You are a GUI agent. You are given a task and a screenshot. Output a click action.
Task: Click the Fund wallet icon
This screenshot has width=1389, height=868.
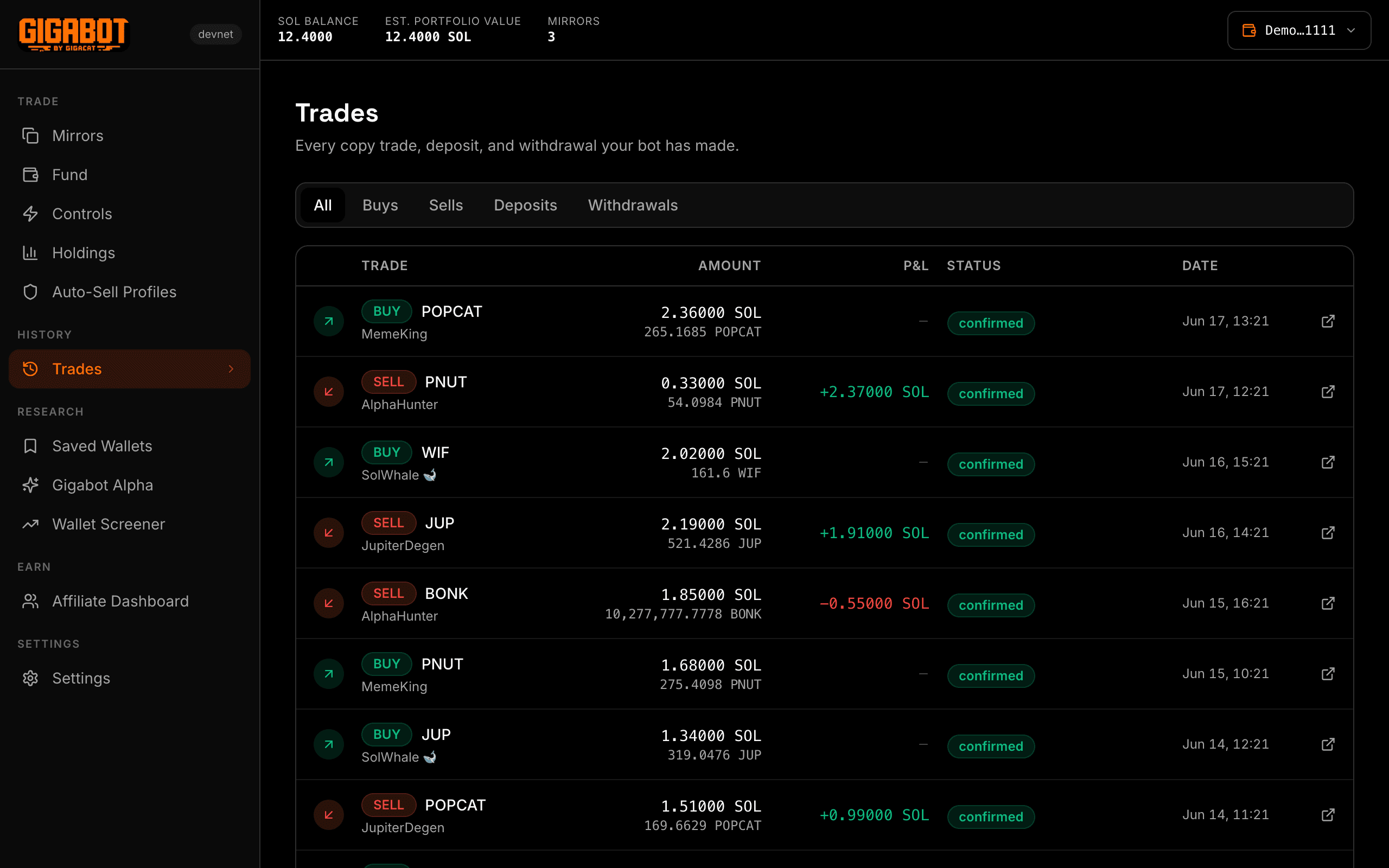tap(30, 175)
